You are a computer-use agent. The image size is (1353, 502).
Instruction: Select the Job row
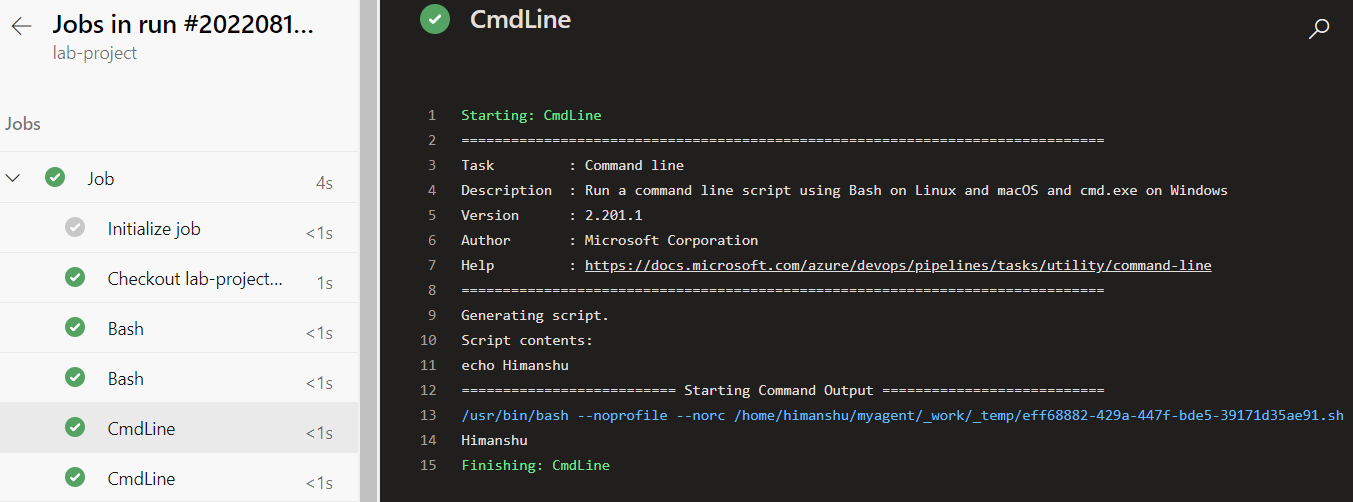tap(179, 178)
